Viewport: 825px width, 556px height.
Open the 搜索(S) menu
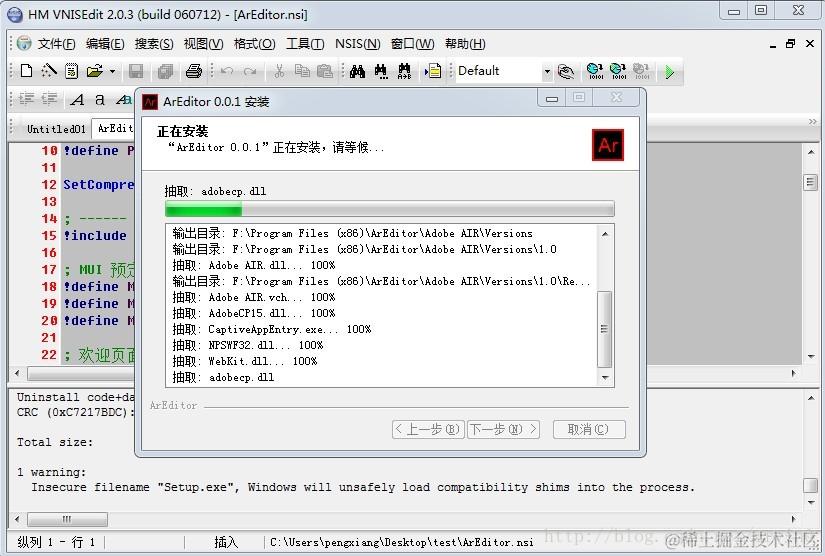[154, 44]
